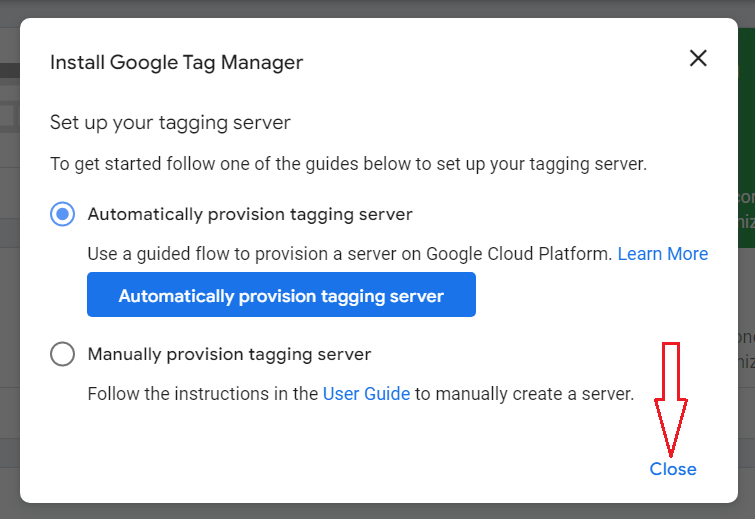Screen dimensions: 755x519
Task: Click the "Follow the instructions in the" text
Action: (x=203, y=394)
